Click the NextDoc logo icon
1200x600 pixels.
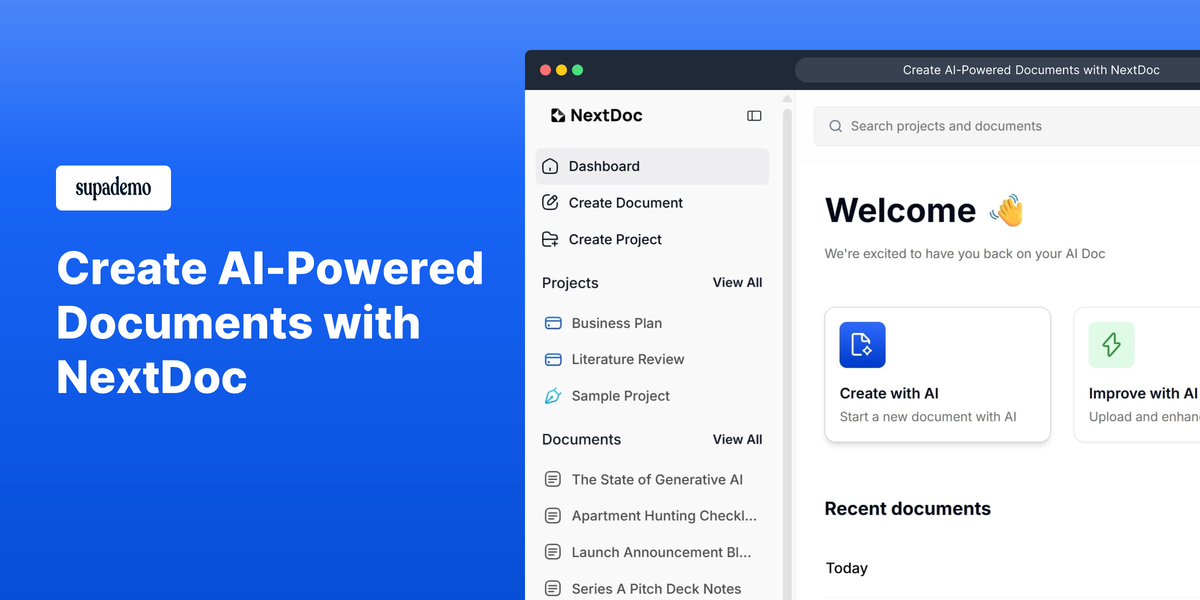coord(557,115)
